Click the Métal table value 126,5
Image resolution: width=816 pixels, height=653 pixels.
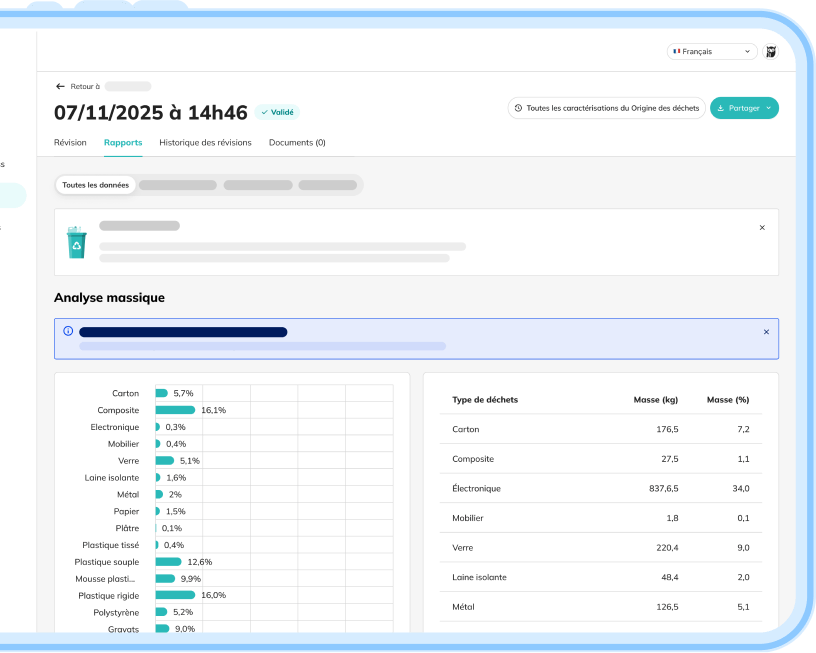(x=667, y=607)
